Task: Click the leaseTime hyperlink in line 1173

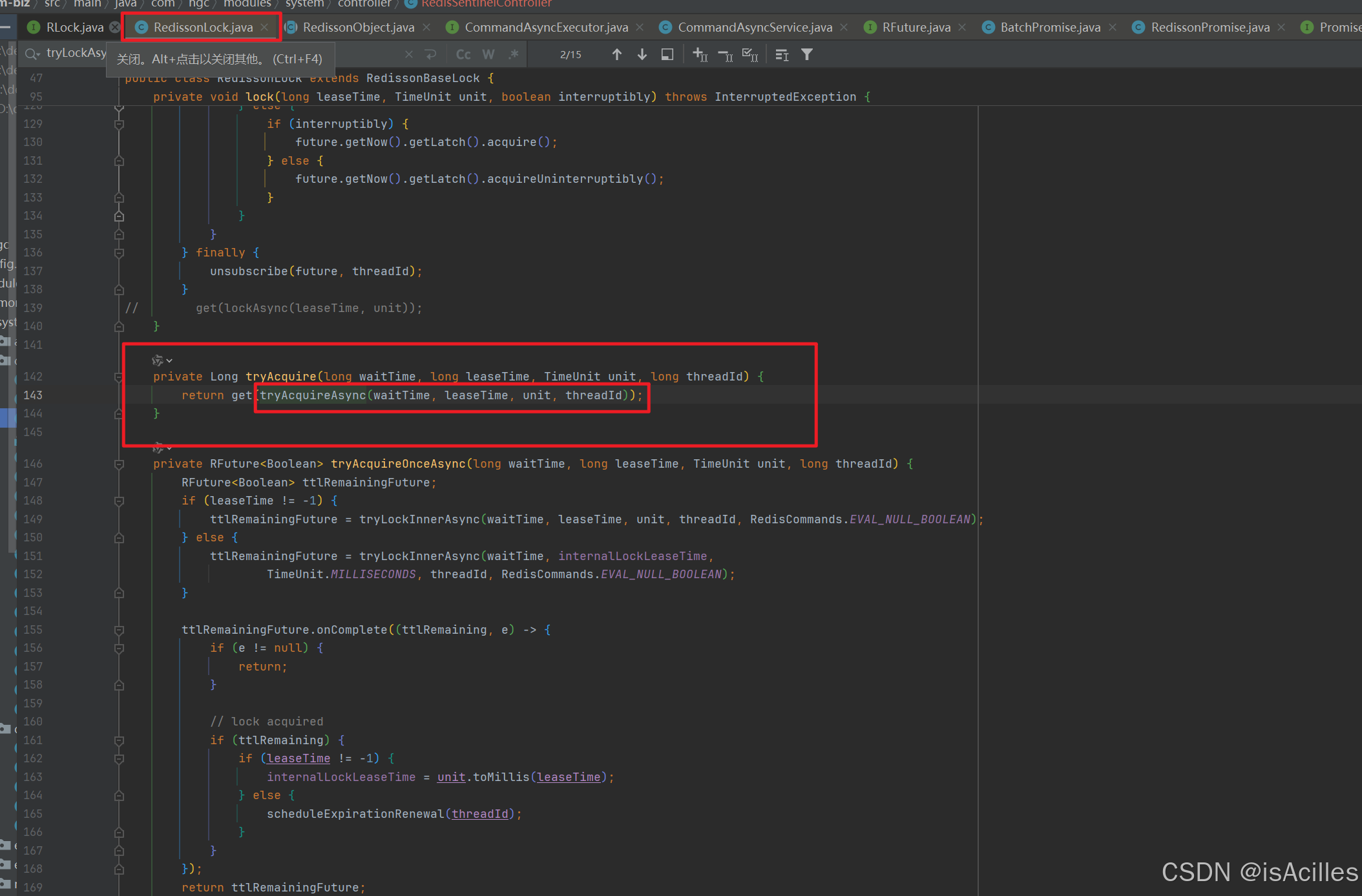Action: [297, 758]
